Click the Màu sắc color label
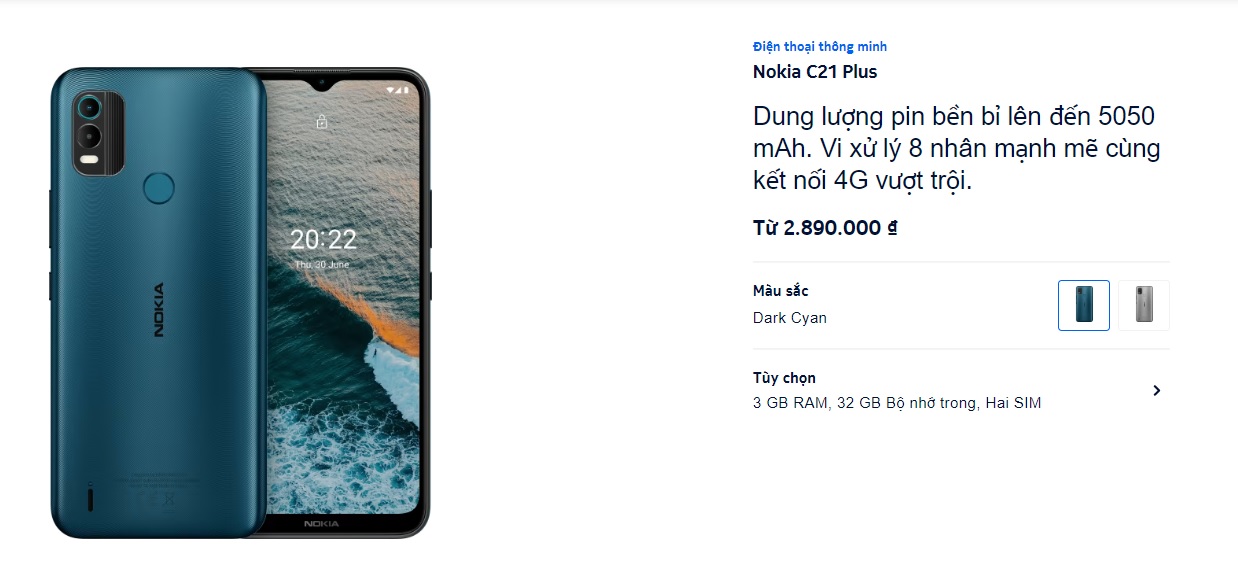The width and height of the screenshot is (1238, 583). click(x=781, y=291)
